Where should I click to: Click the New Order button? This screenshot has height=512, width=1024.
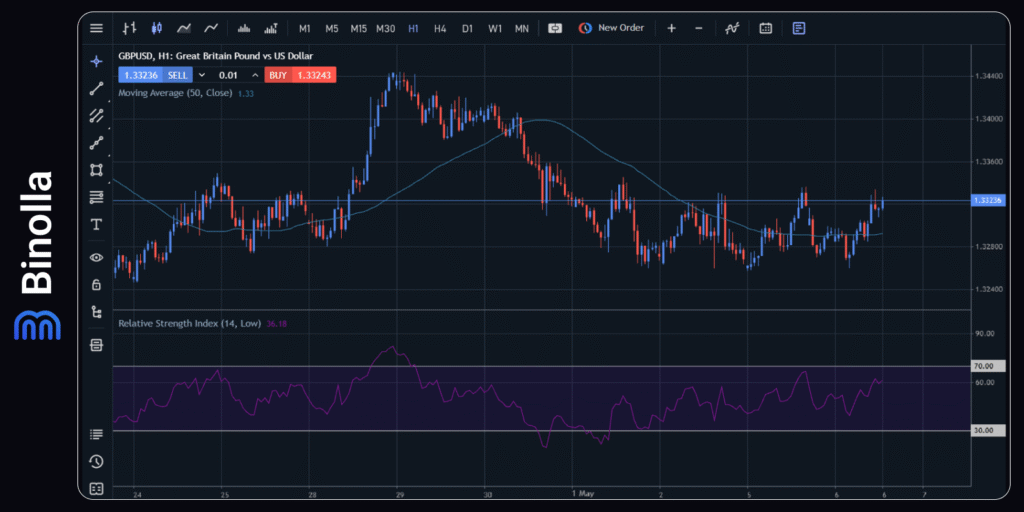click(x=611, y=28)
